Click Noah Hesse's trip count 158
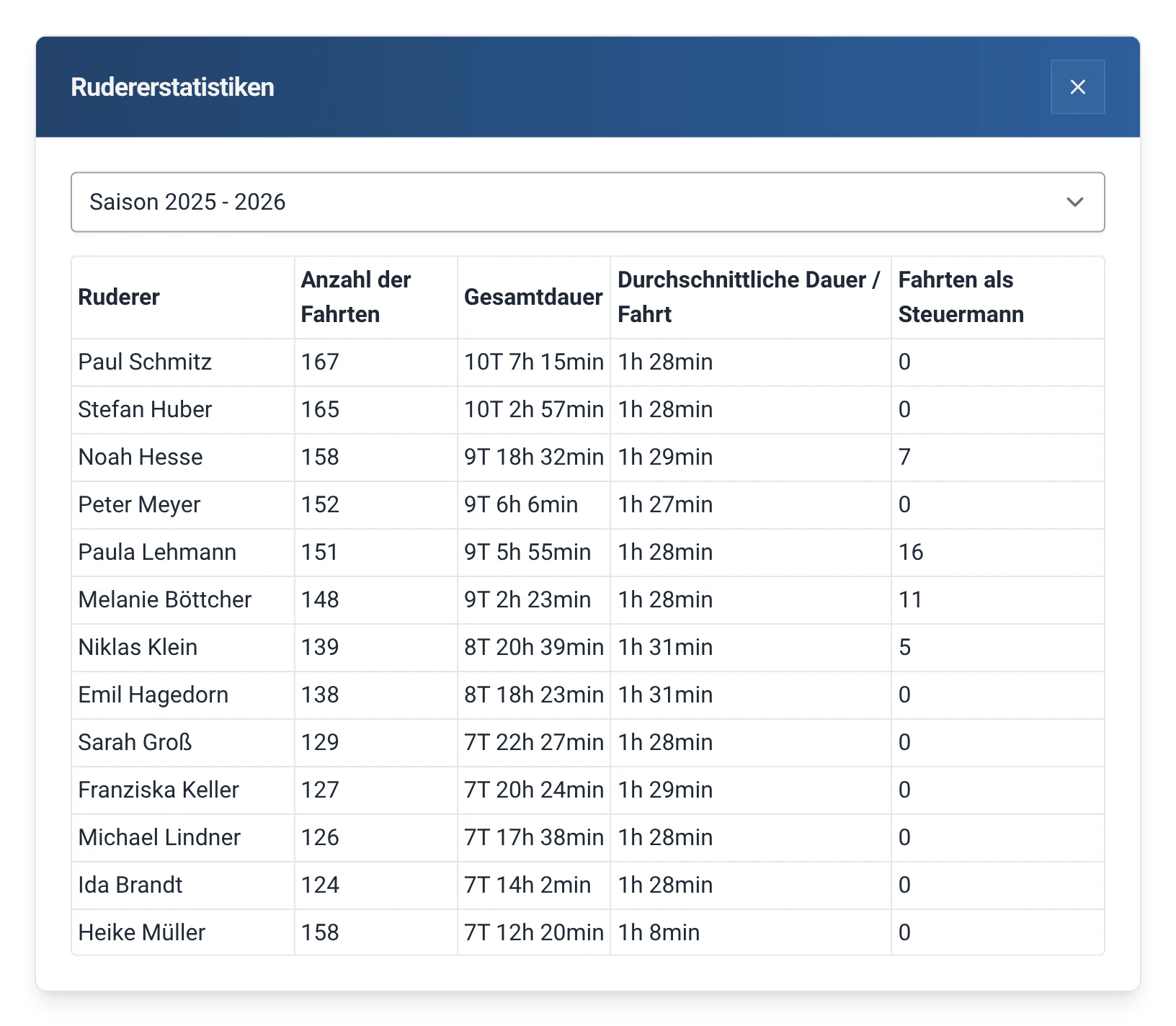1176x1026 pixels. (x=320, y=457)
